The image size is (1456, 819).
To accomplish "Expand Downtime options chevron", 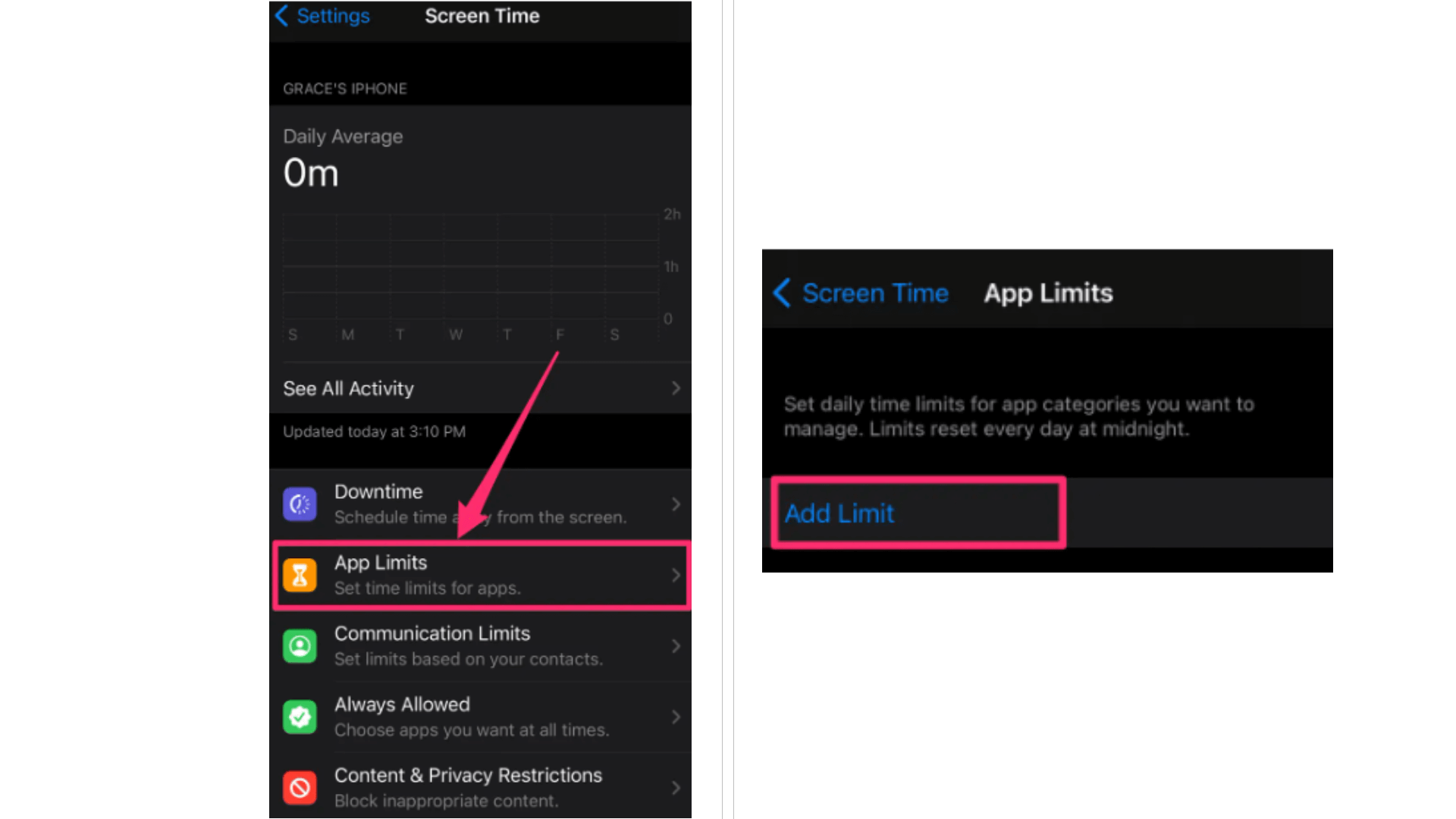I will pyautogui.click(x=677, y=503).
